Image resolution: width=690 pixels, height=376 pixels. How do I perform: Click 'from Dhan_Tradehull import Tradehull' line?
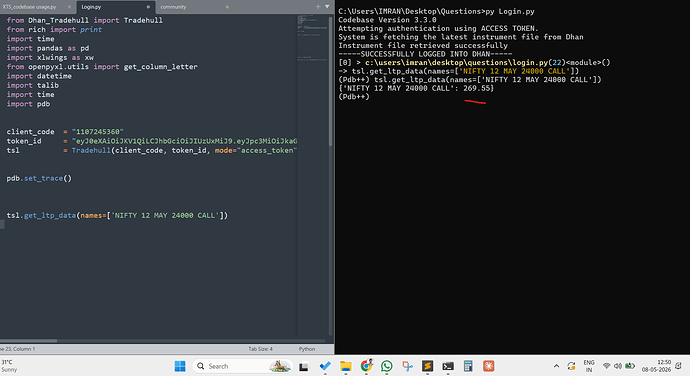[84, 20]
